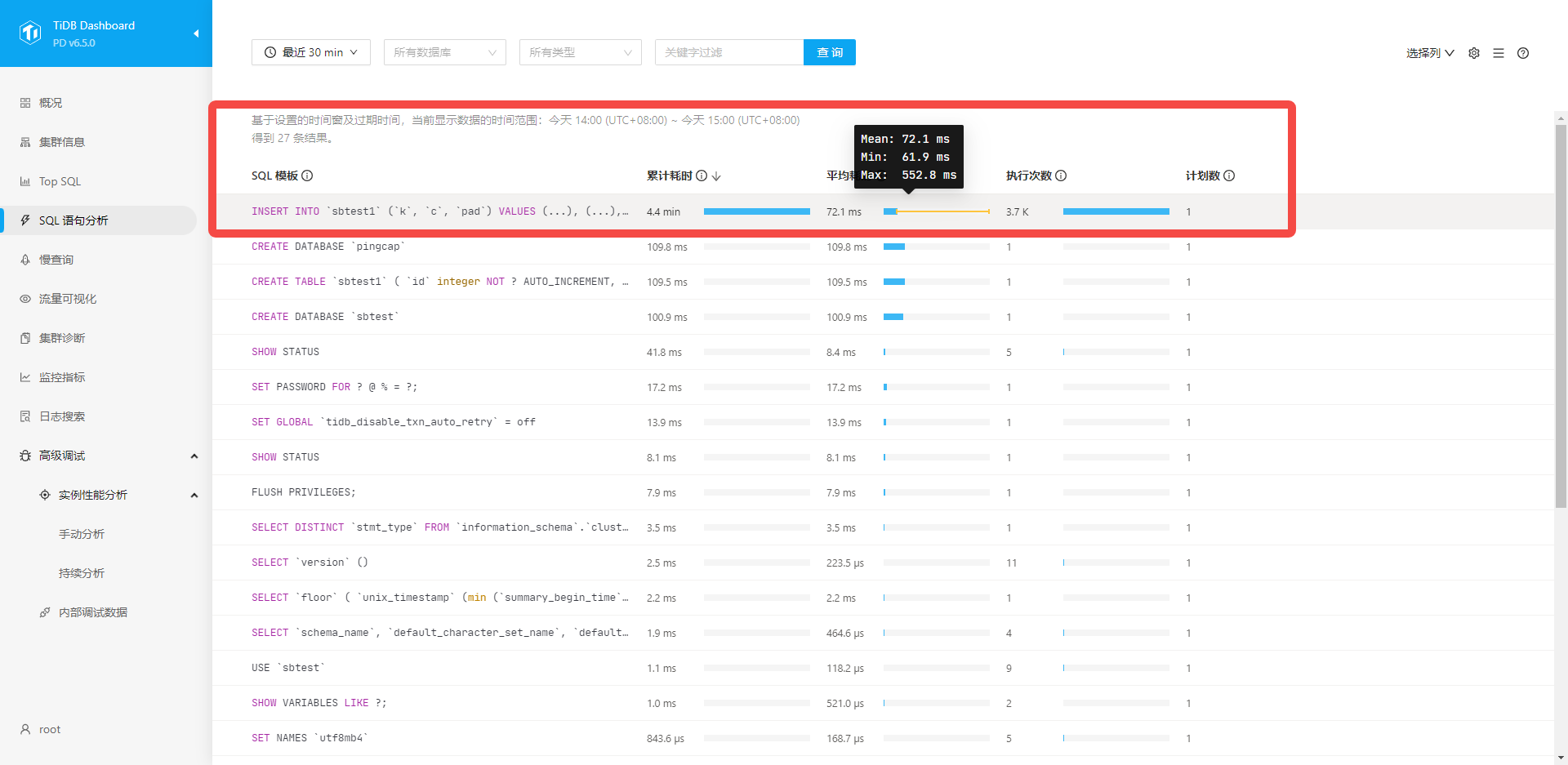Open the SET NAMES utf8mb4 statement

tap(884, 738)
